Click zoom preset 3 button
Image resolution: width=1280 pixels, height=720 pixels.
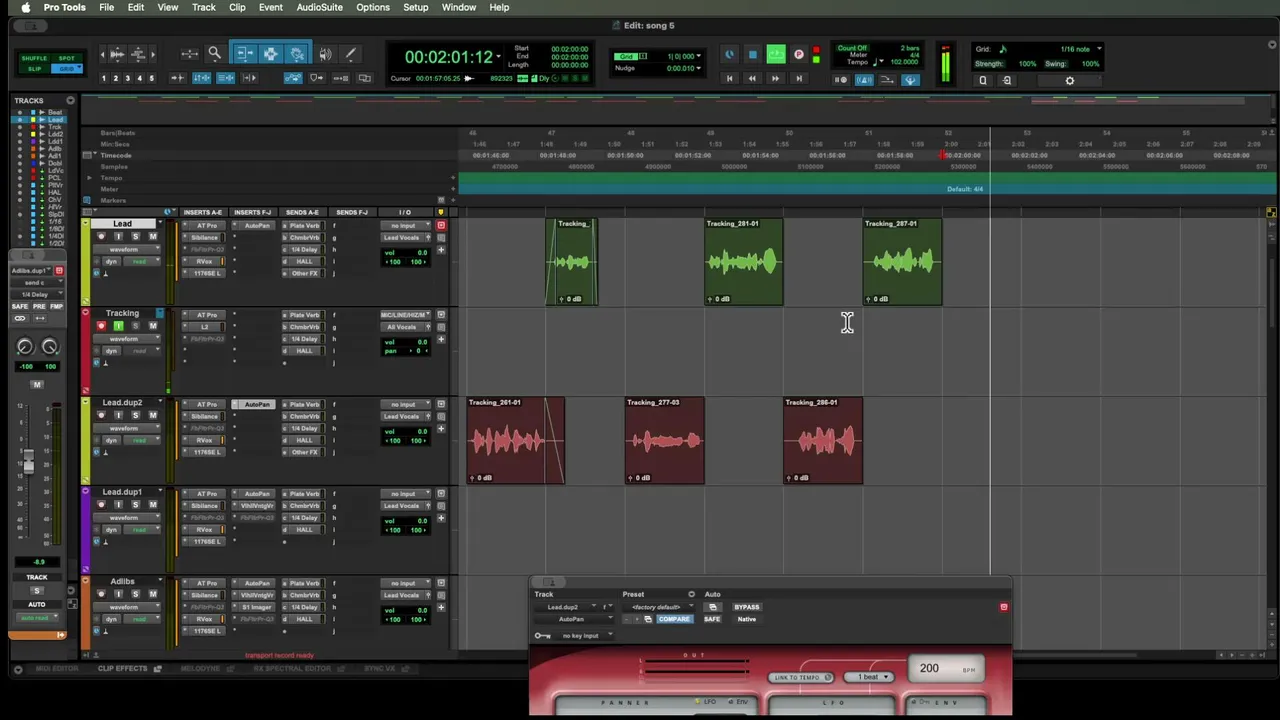pos(127,78)
